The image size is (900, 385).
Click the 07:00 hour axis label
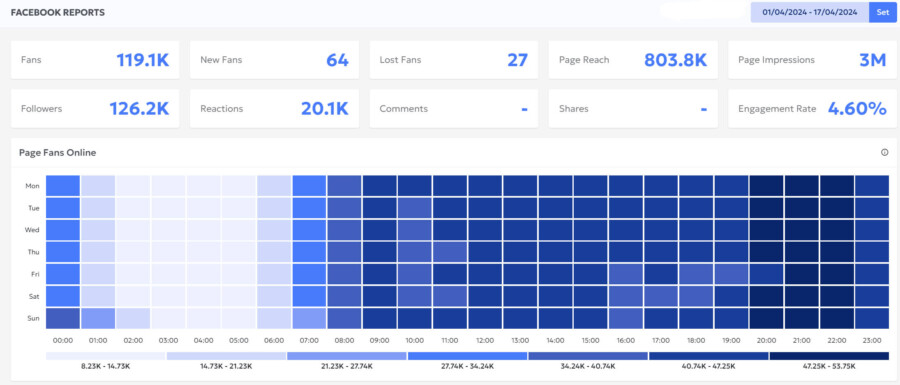(309, 340)
